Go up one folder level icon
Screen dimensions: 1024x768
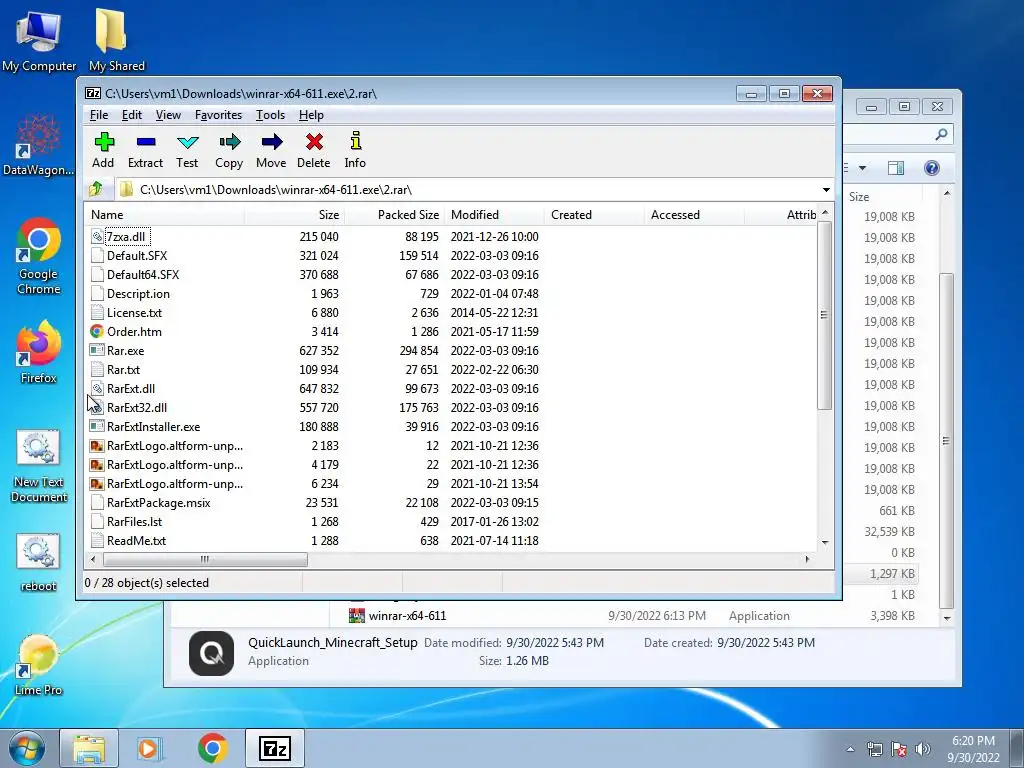pos(96,189)
